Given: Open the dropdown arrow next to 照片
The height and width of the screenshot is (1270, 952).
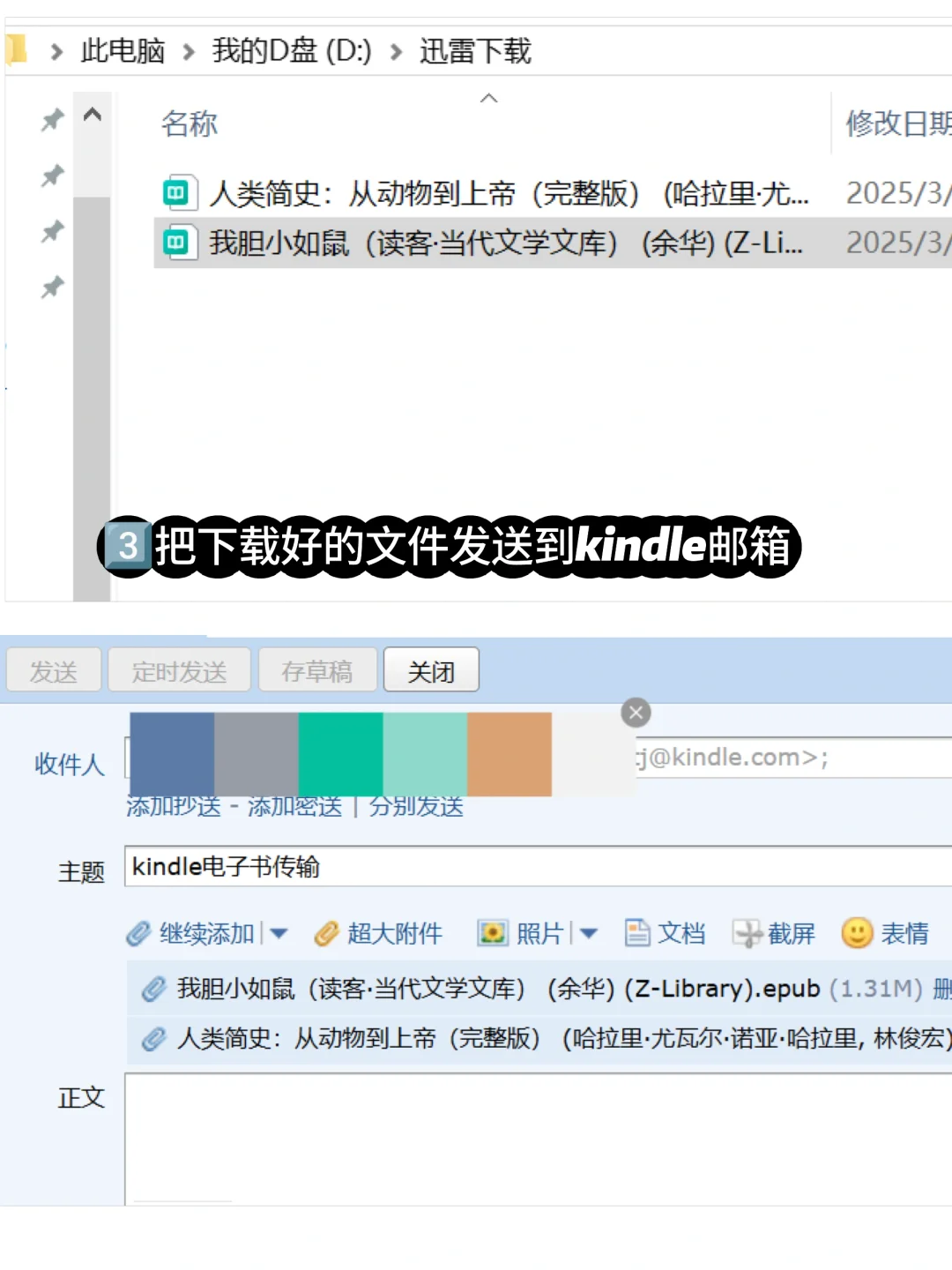Looking at the screenshot, I should coord(589,933).
